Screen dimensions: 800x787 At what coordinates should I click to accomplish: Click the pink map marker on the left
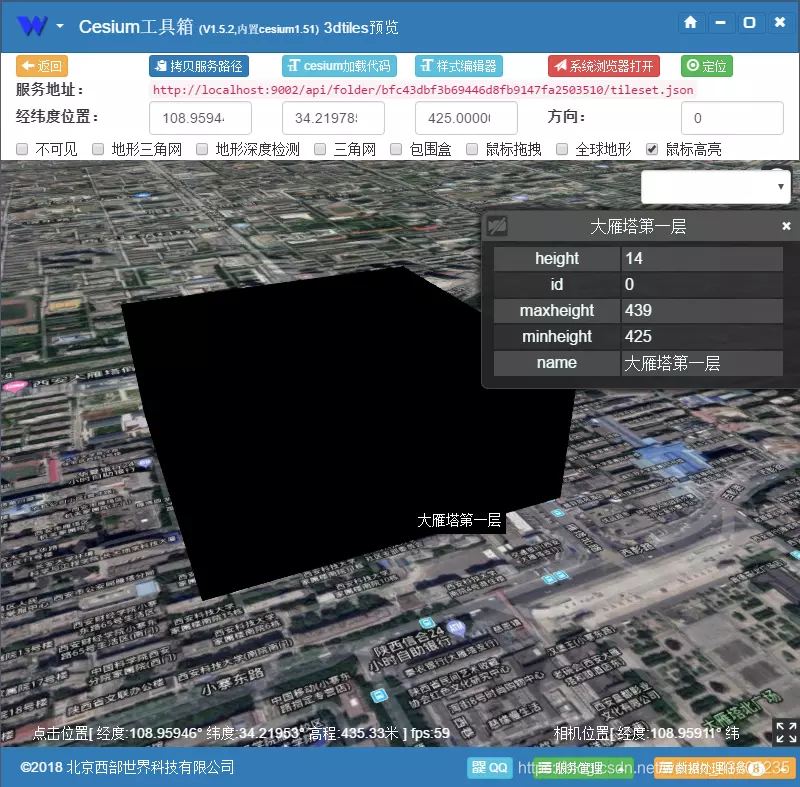point(14,387)
